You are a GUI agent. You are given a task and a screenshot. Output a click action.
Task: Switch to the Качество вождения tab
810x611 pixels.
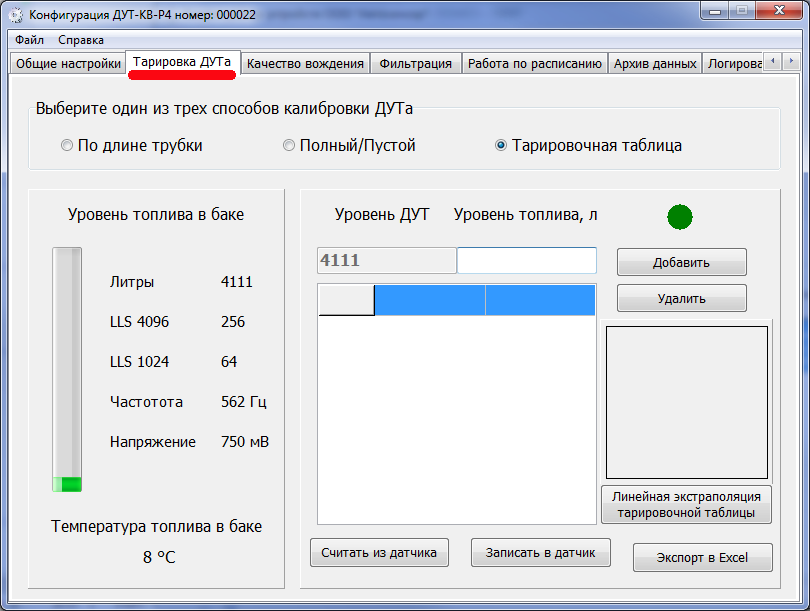tap(305, 64)
